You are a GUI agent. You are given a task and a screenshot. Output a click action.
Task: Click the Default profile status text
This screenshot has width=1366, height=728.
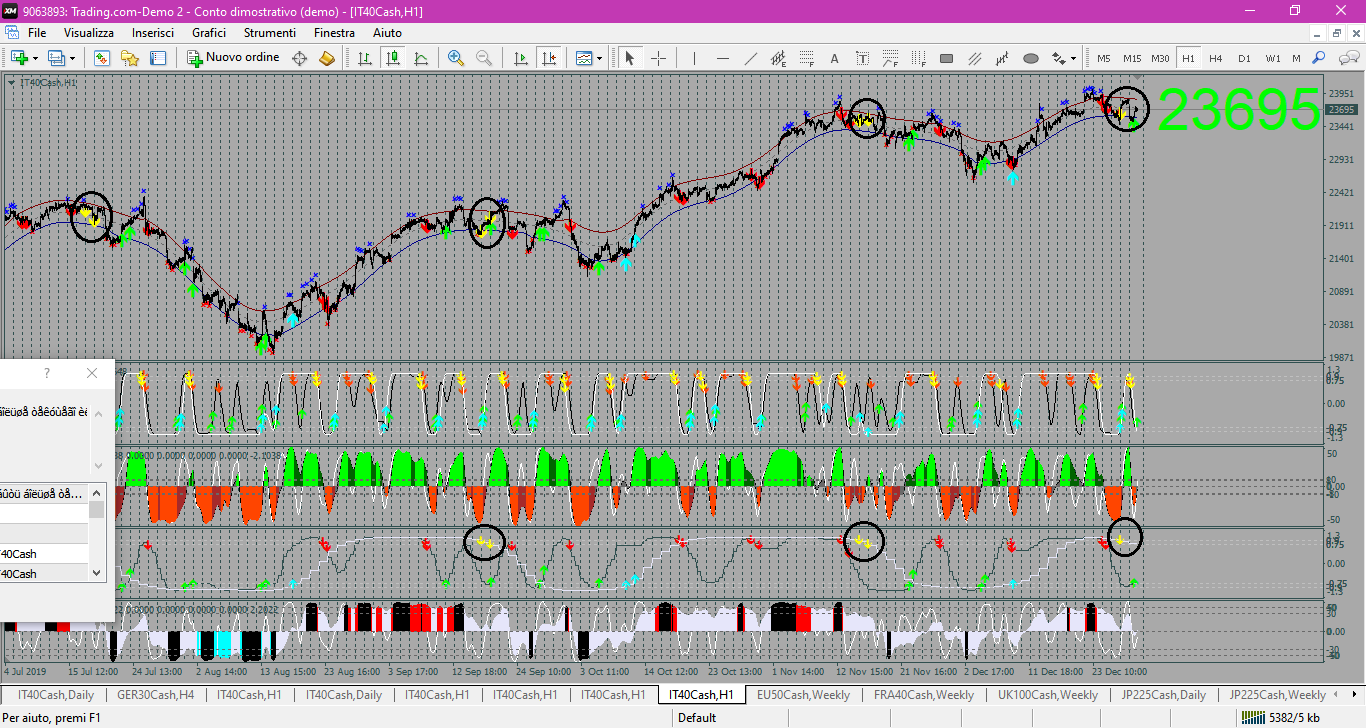click(x=697, y=717)
